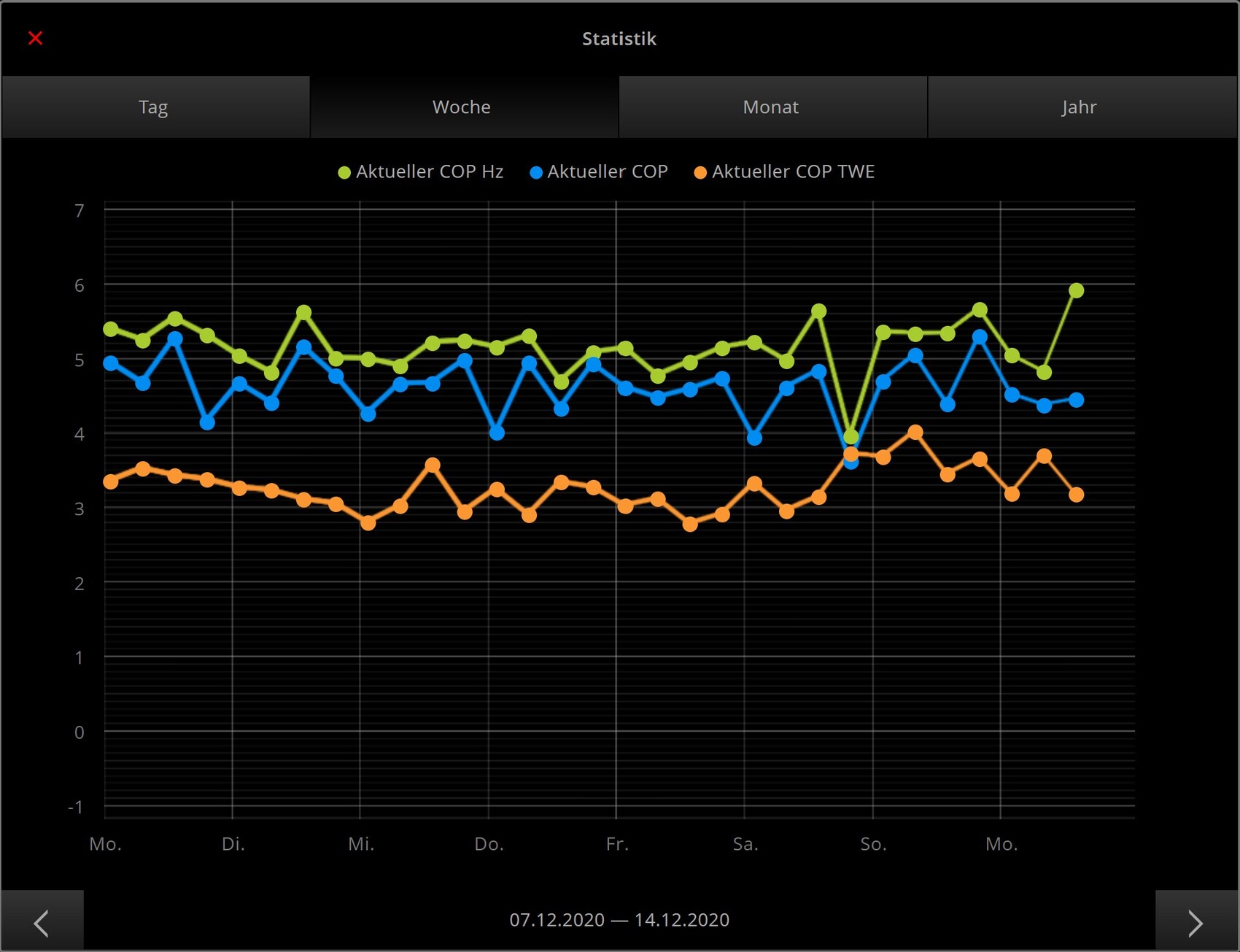Screen dimensions: 1240x952
Task: Select the Woche tab
Action: tap(462, 107)
